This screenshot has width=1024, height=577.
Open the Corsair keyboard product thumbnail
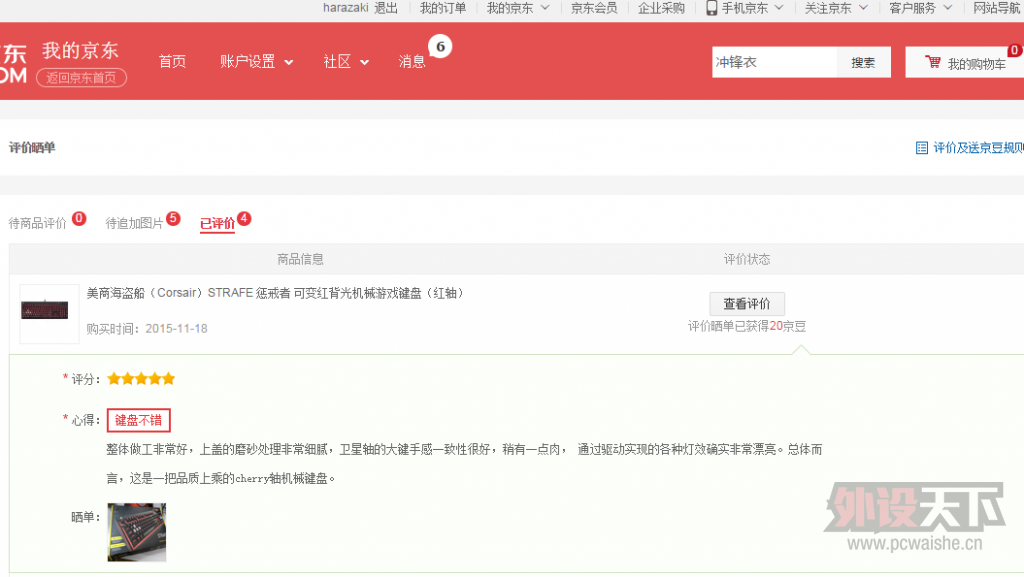tap(49, 313)
